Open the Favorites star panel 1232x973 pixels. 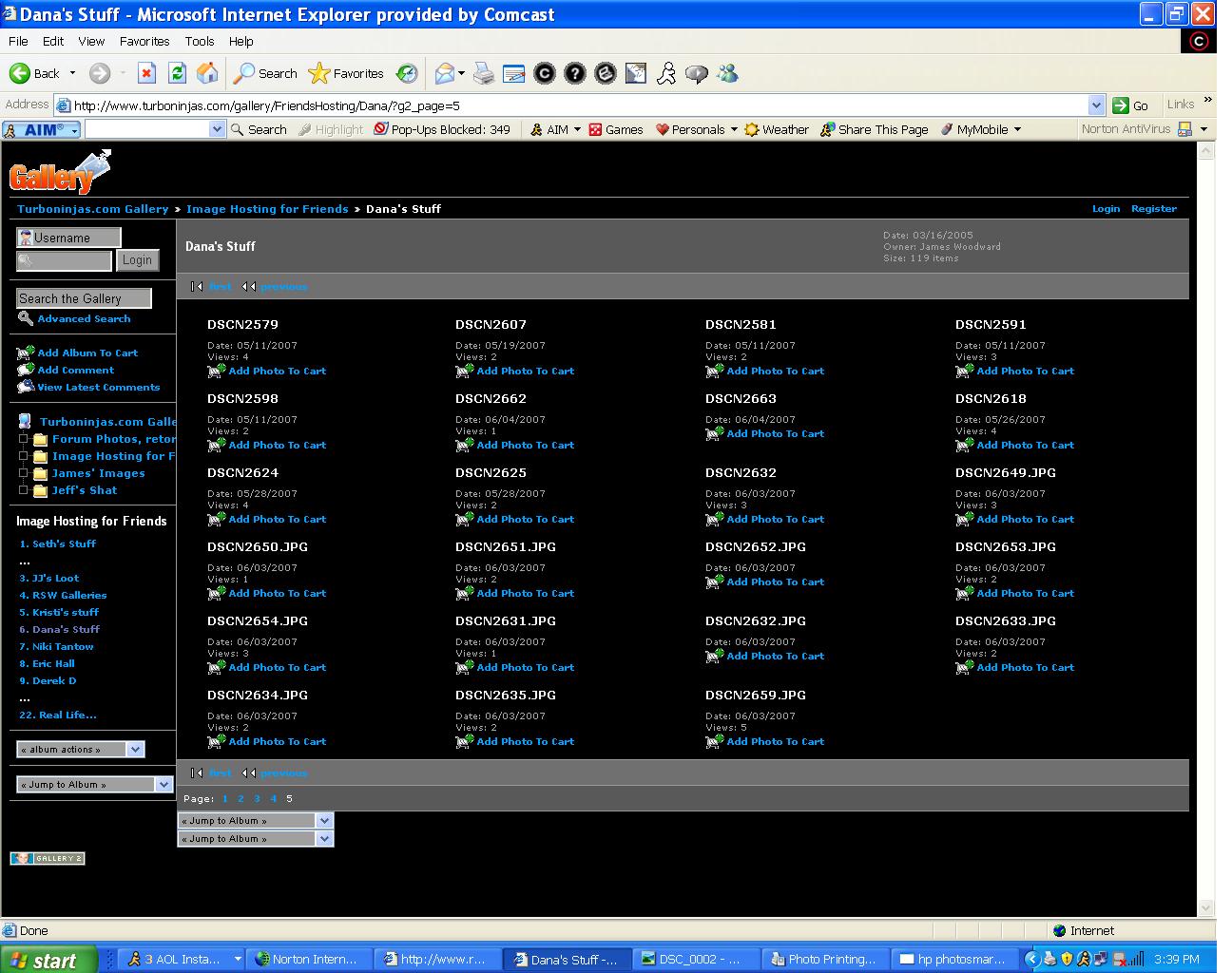click(x=346, y=73)
